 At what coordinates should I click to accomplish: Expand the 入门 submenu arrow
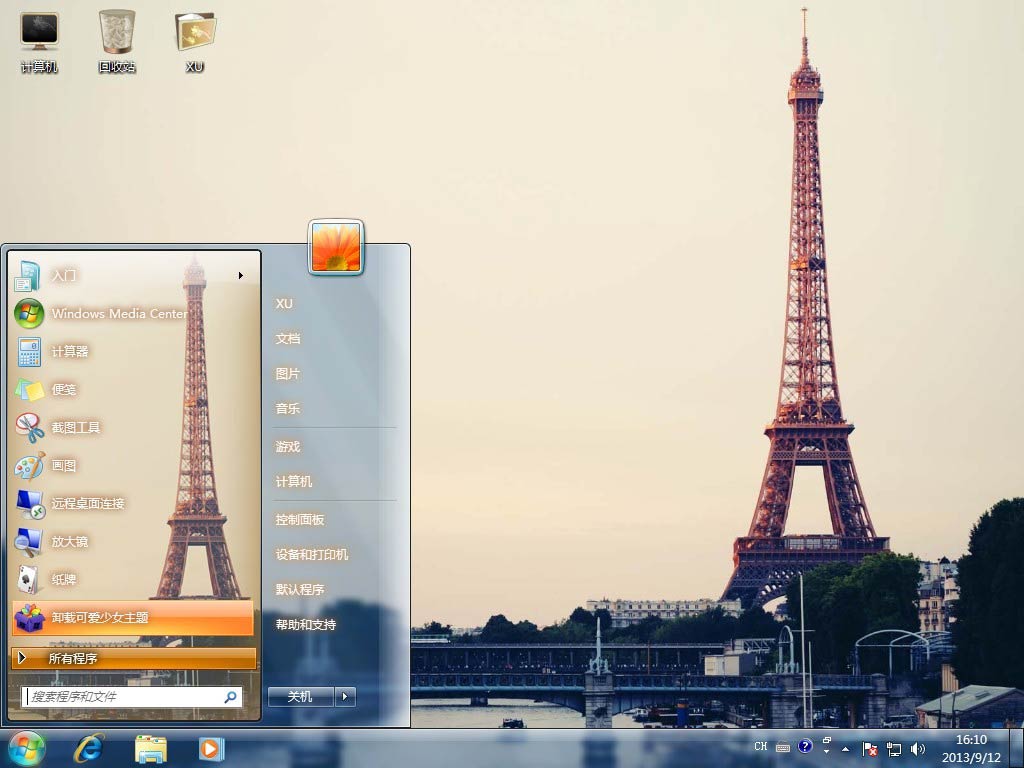click(x=240, y=275)
